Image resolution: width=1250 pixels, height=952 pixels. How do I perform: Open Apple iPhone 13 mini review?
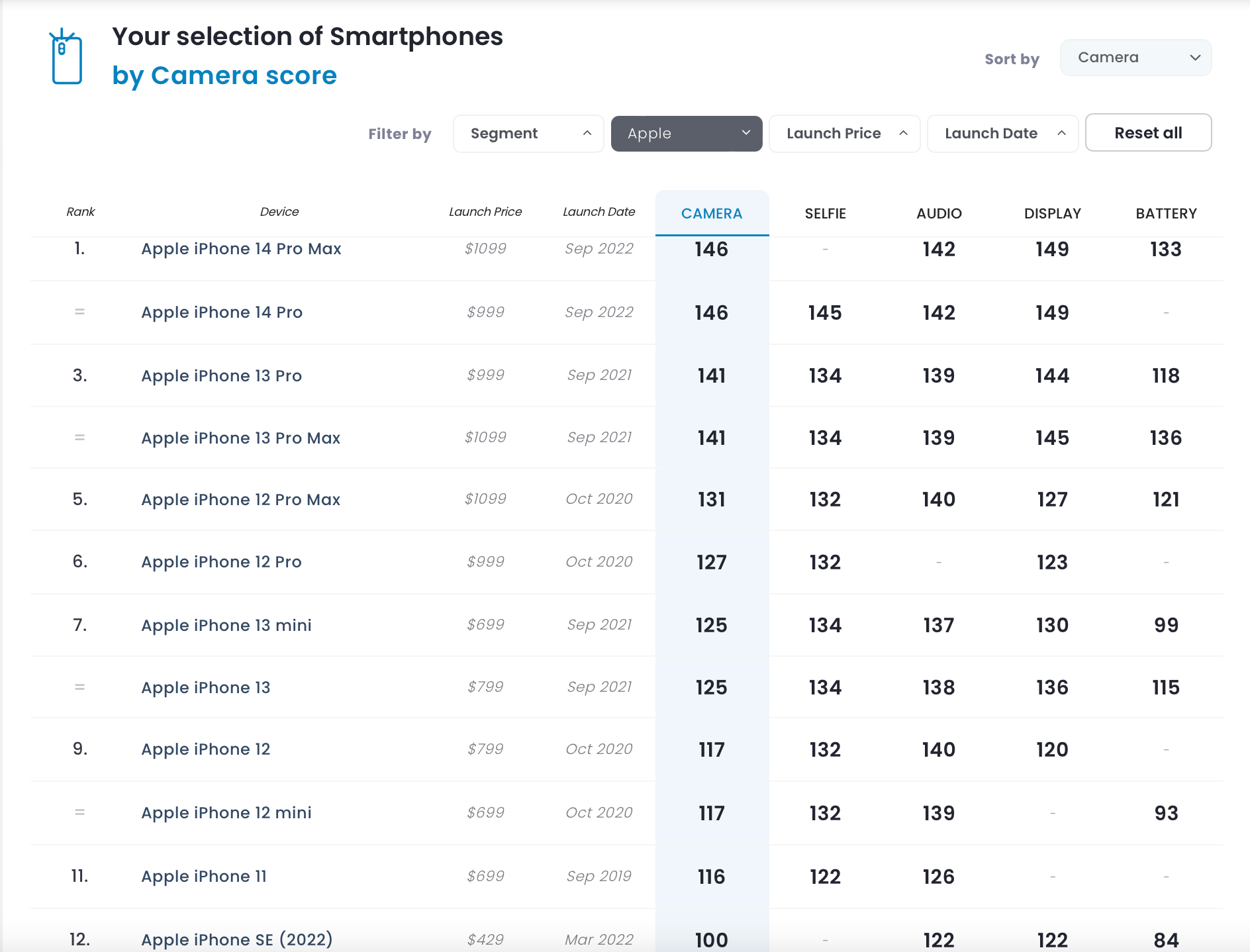point(226,626)
